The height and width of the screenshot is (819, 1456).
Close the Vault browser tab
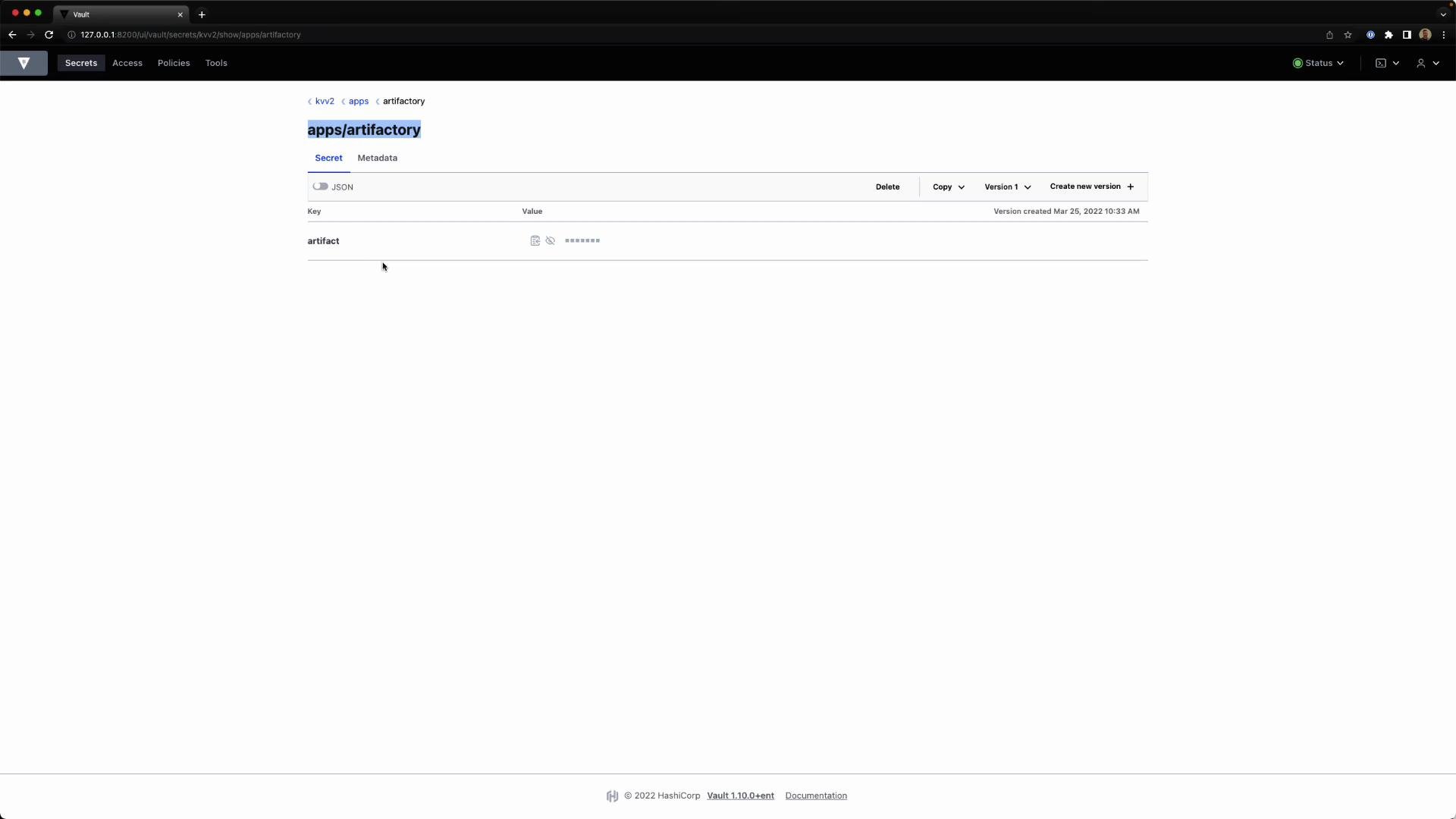coord(180,14)
